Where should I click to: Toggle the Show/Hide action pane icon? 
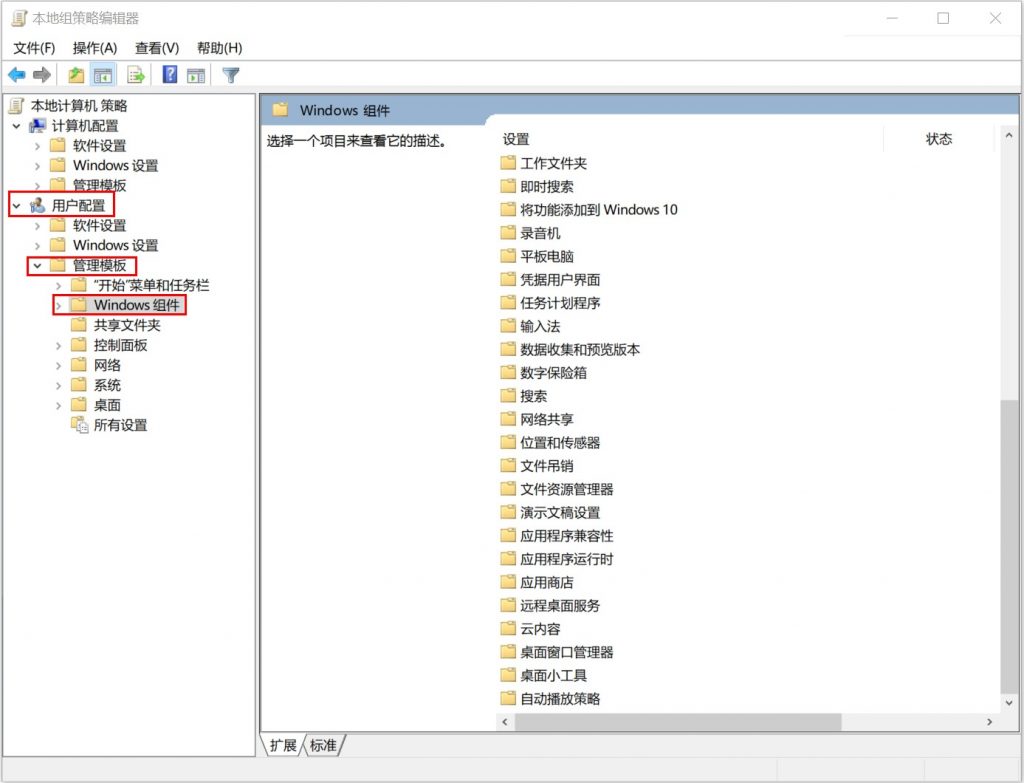click(x=196, y=75)
